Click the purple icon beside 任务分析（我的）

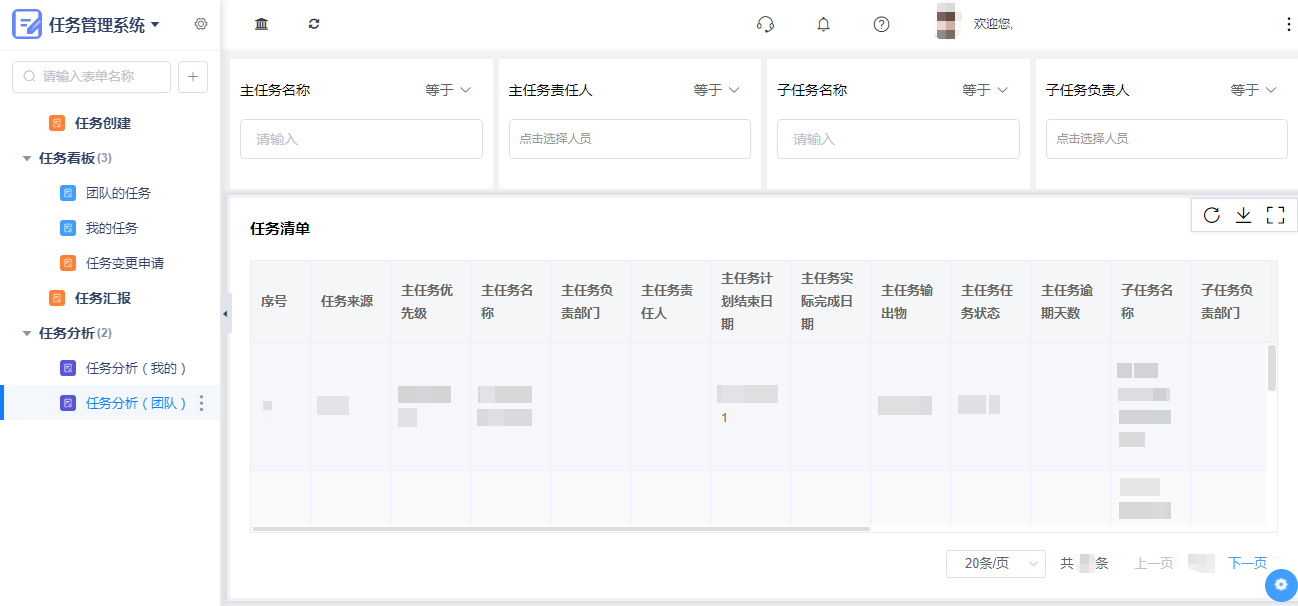[68, 368]
